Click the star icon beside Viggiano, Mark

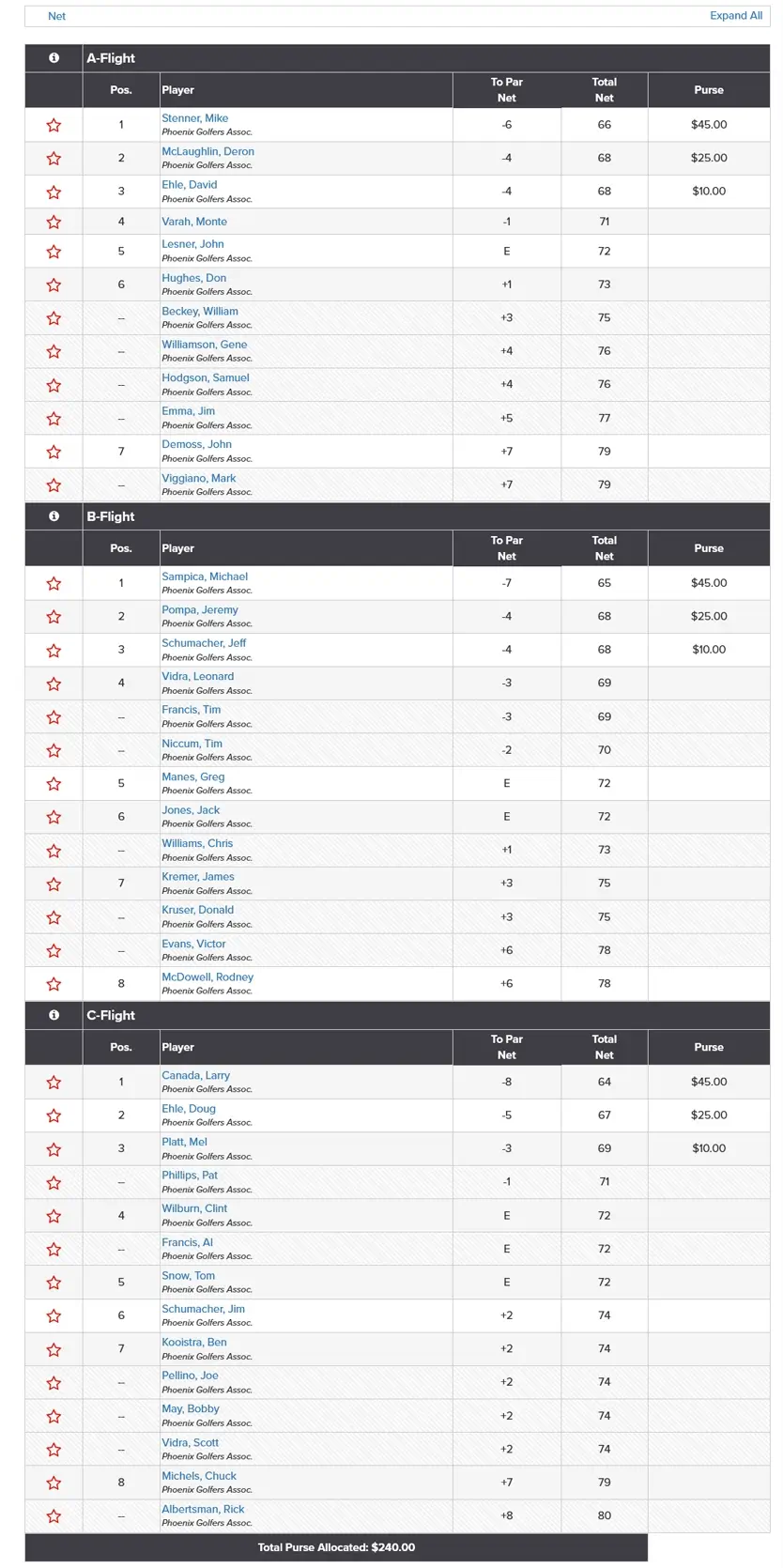point(54,485)
